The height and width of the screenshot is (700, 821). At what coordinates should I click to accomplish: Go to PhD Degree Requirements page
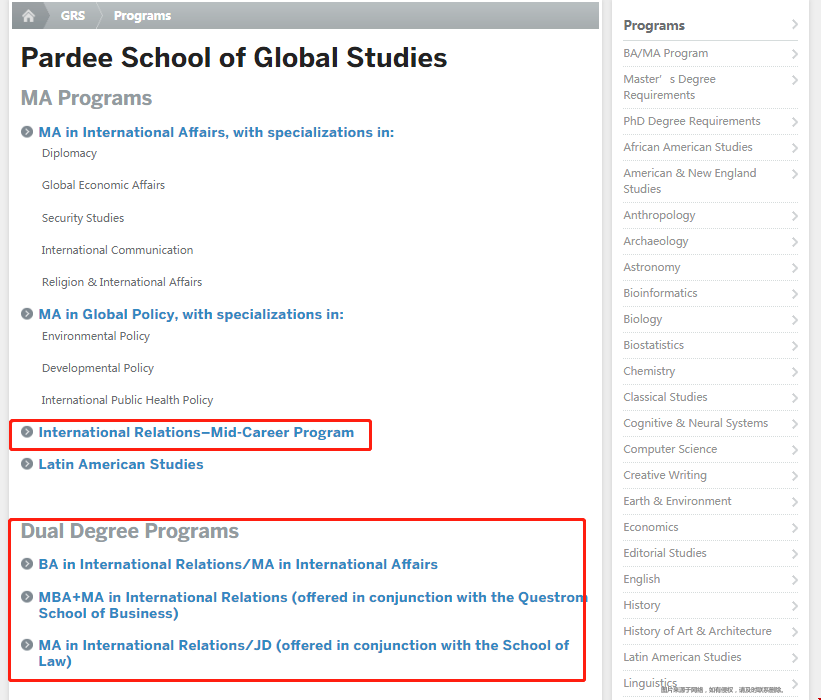tap(691, 121)
